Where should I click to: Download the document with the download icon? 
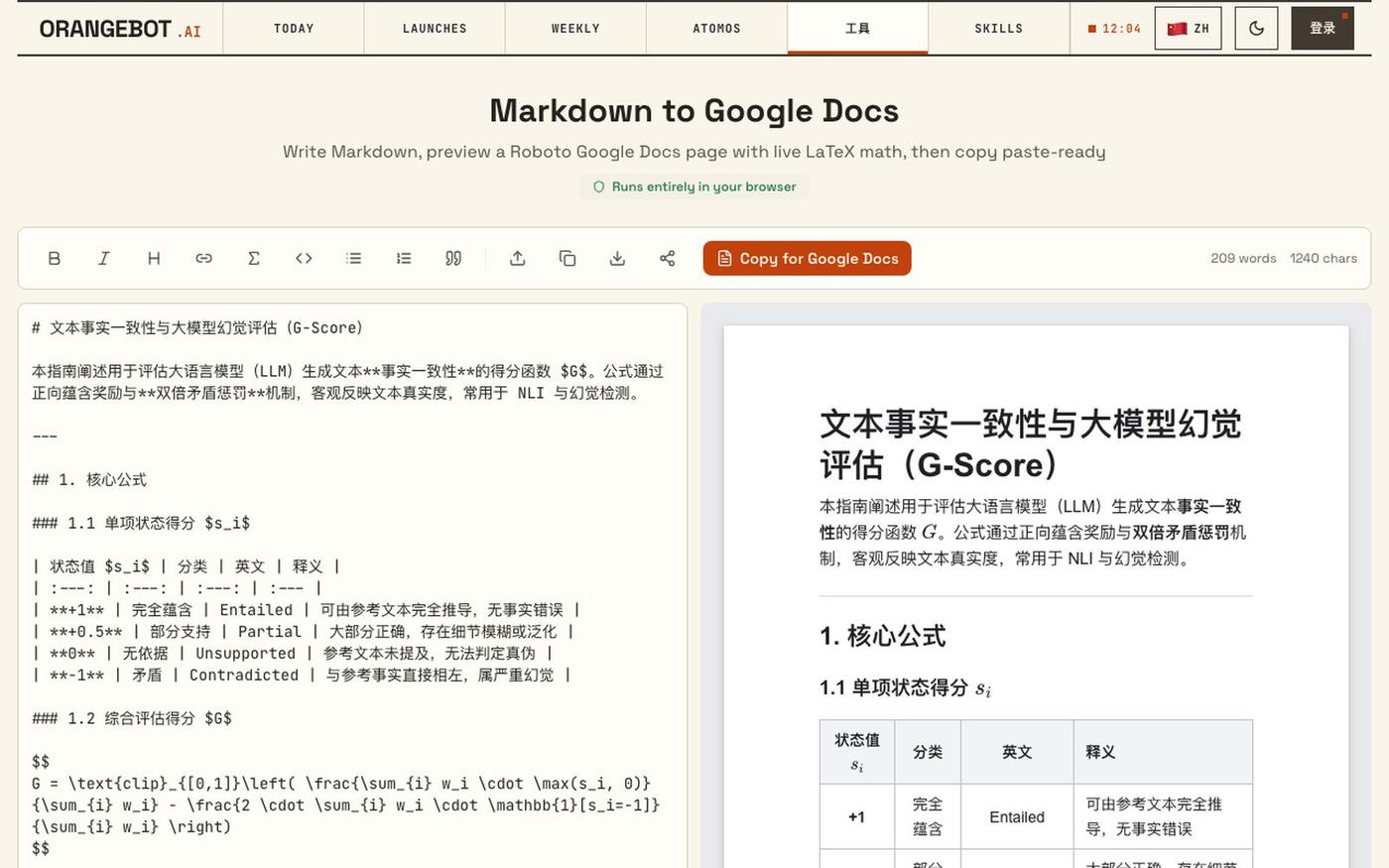point(617,258)
